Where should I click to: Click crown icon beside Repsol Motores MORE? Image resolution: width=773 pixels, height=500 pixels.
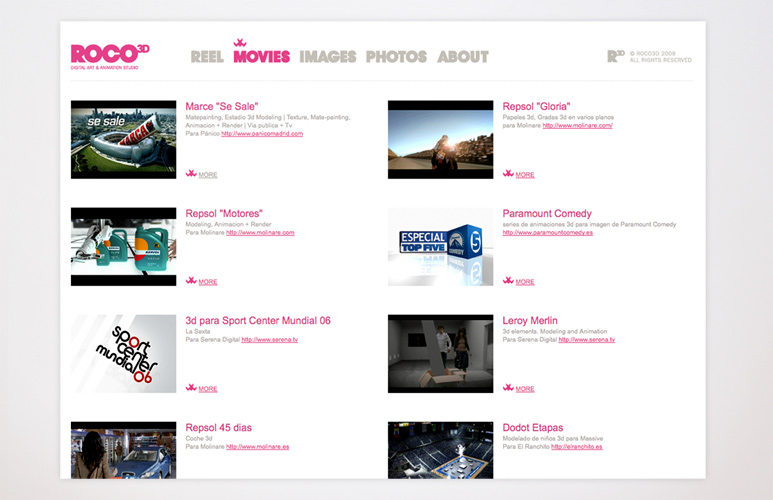coord(191,280)
